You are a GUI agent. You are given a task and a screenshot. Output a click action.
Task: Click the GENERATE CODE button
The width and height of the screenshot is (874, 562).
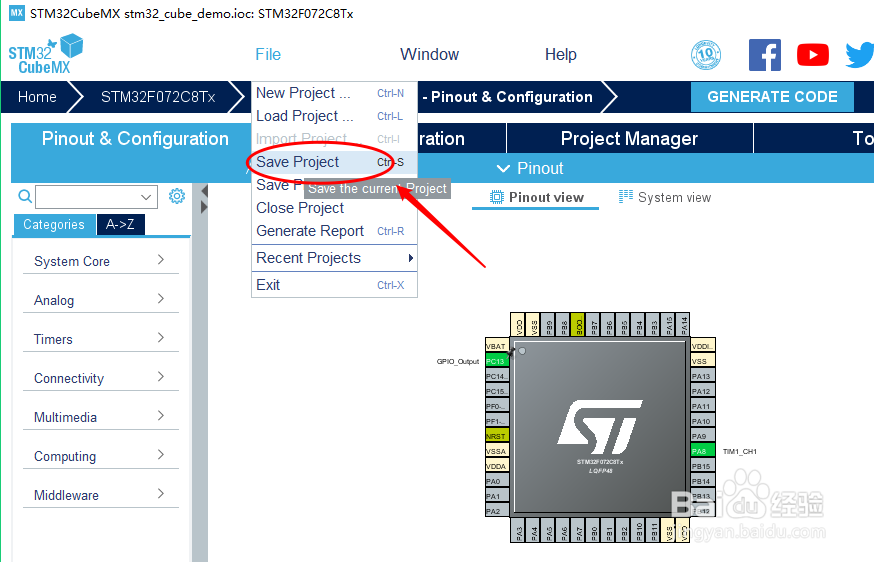tap(772, 96)
